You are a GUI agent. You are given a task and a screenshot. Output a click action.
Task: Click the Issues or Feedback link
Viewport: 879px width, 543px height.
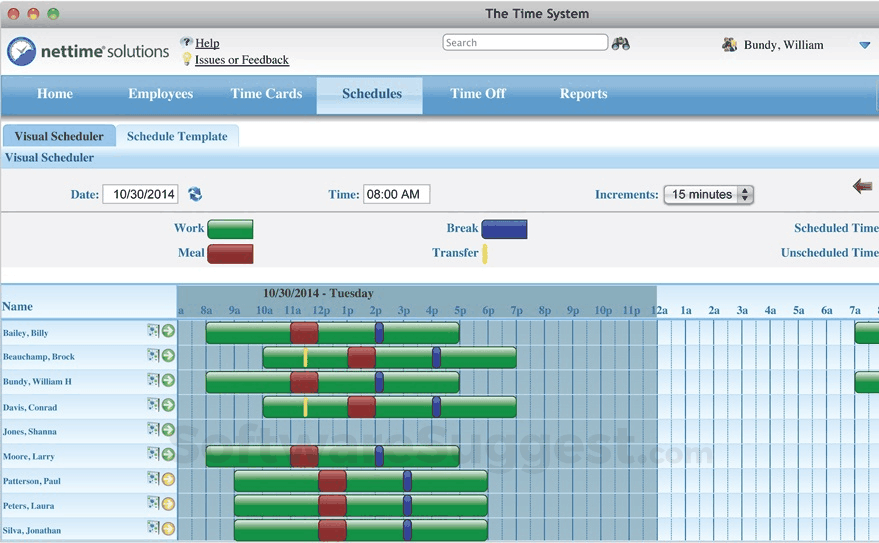coord(241,60)
